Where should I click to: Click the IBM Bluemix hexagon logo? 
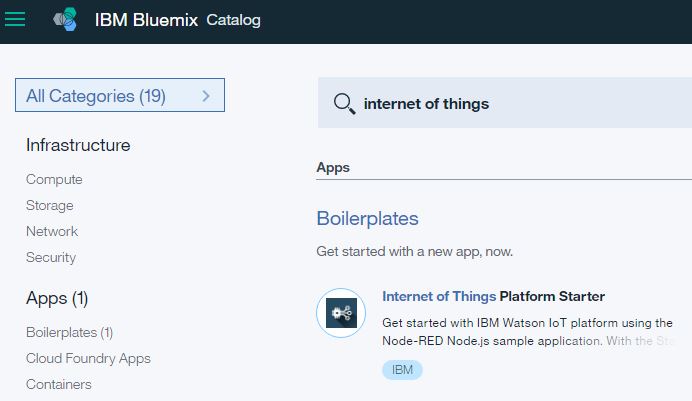click(65, 19)
